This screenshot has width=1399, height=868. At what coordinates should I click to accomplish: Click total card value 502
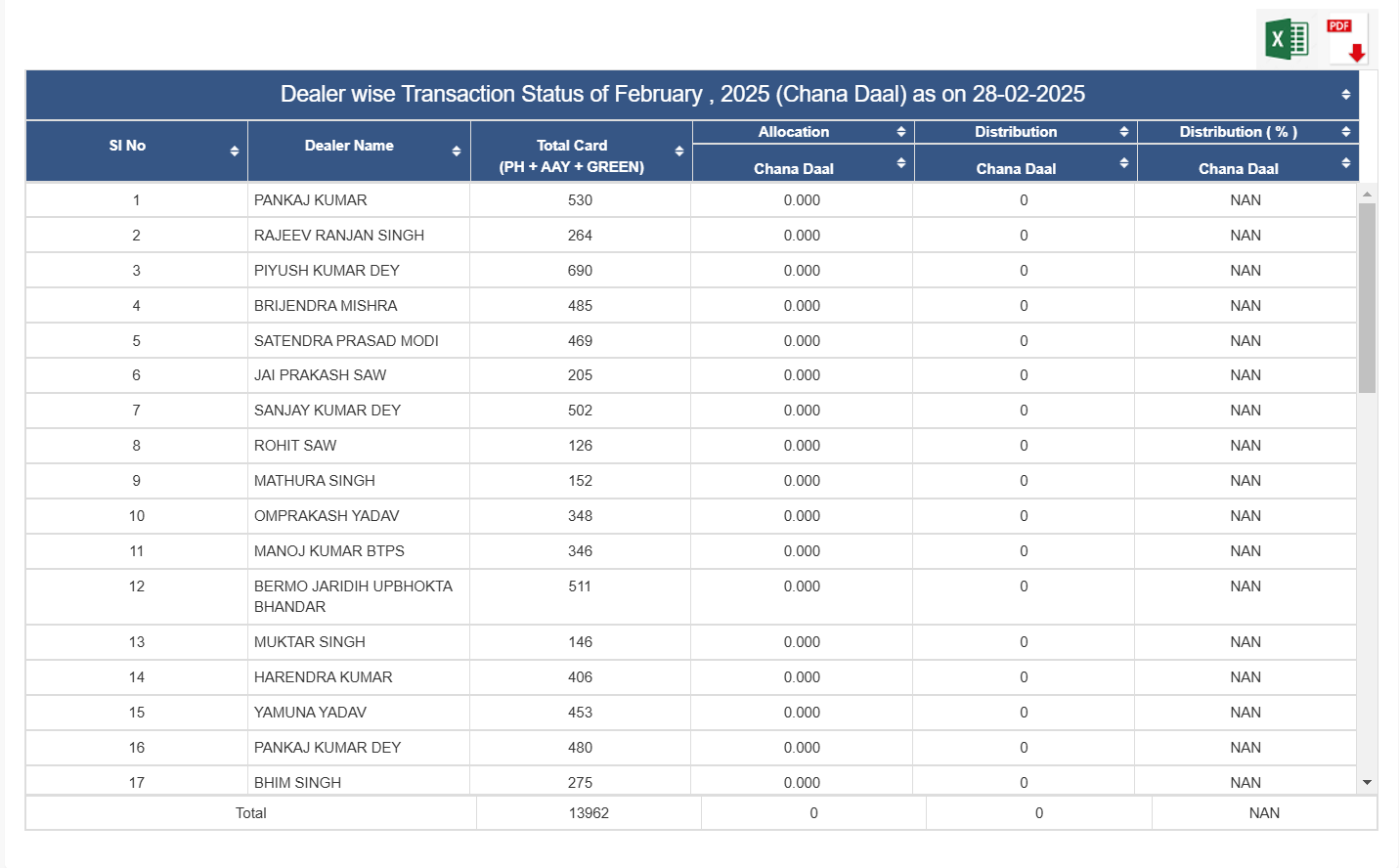click(x=580, y=411)
